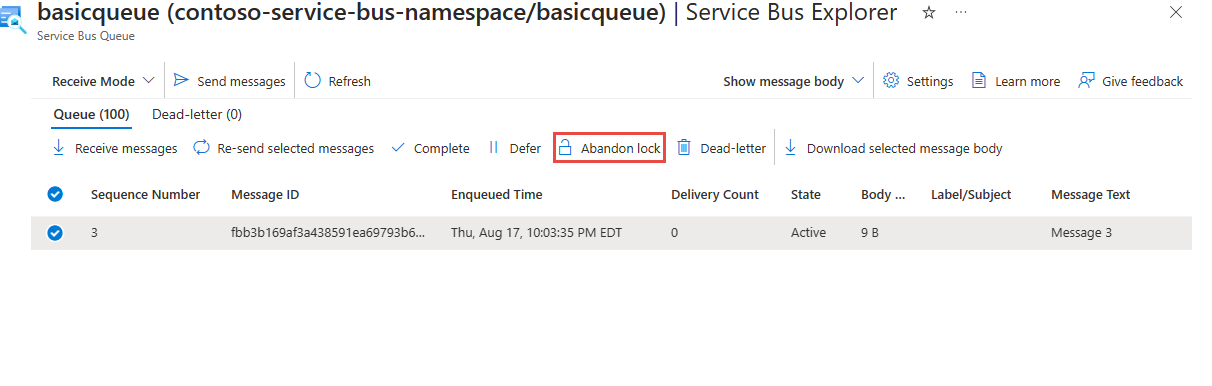Click the Refresh circular arrow icon
Image resolution: width=1212 pixels, height=386 pixels.
313,81
